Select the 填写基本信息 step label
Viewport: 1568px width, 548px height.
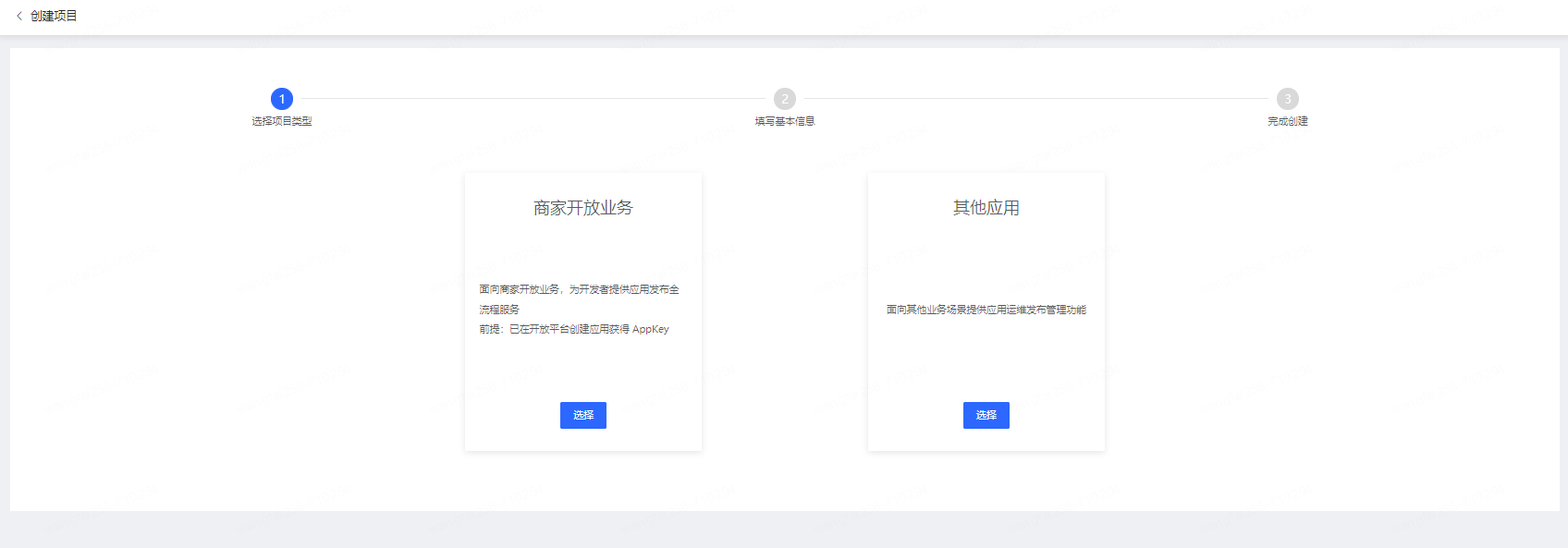tap(785, 121)
